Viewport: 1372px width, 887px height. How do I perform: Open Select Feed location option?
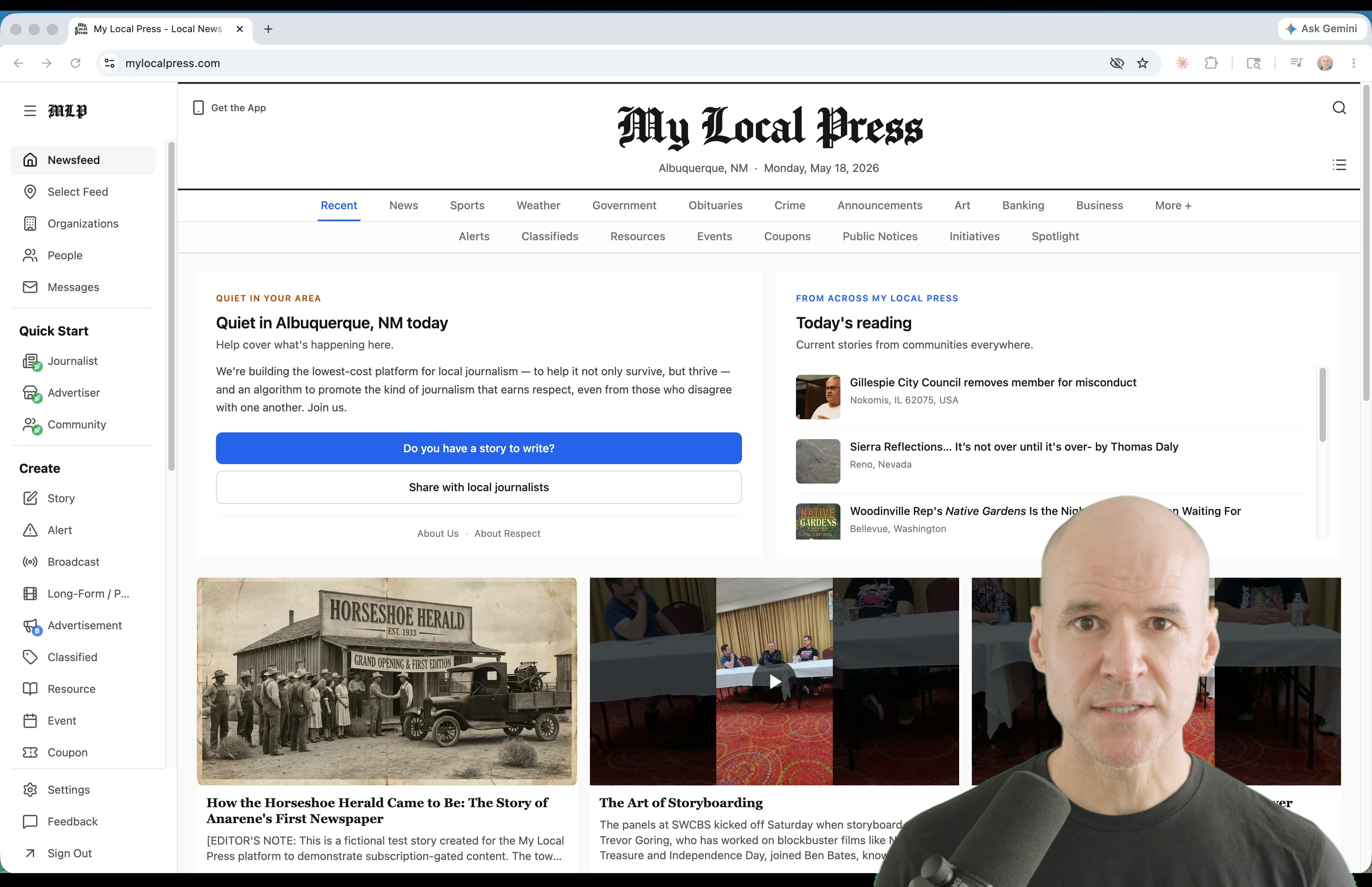pos(82,192)
